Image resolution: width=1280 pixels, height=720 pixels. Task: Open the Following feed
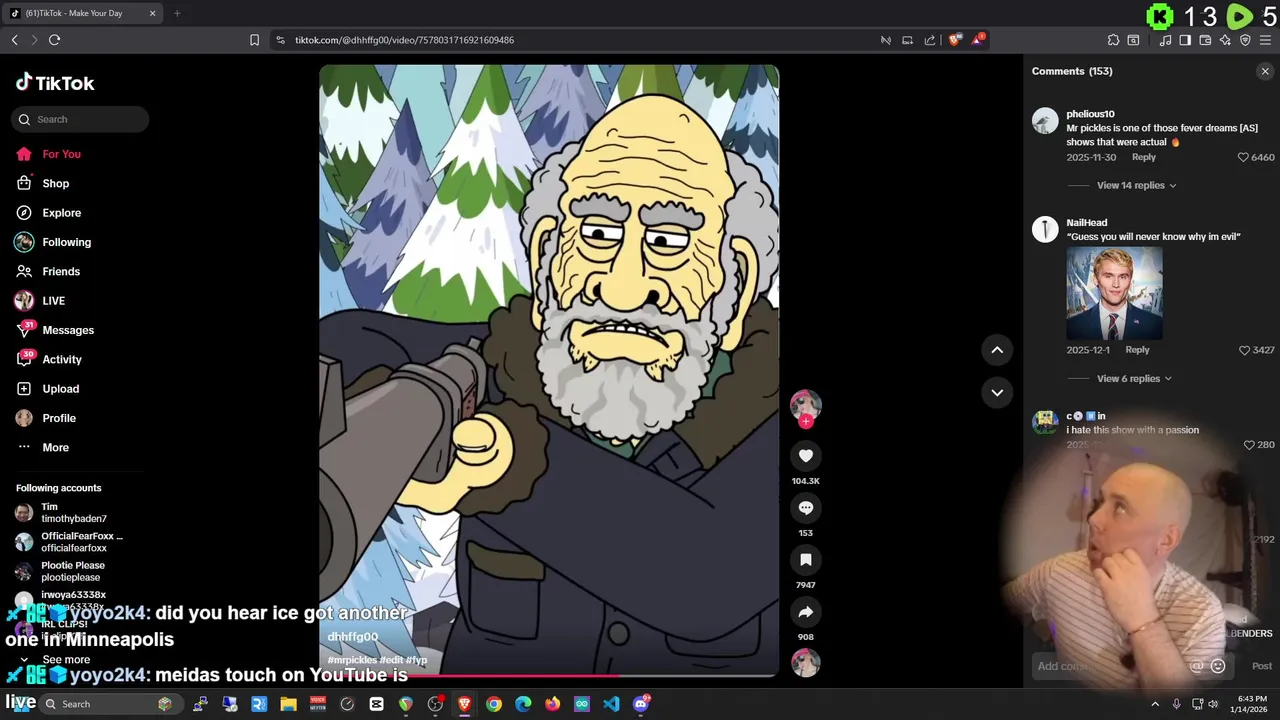(x=66, y=242)
